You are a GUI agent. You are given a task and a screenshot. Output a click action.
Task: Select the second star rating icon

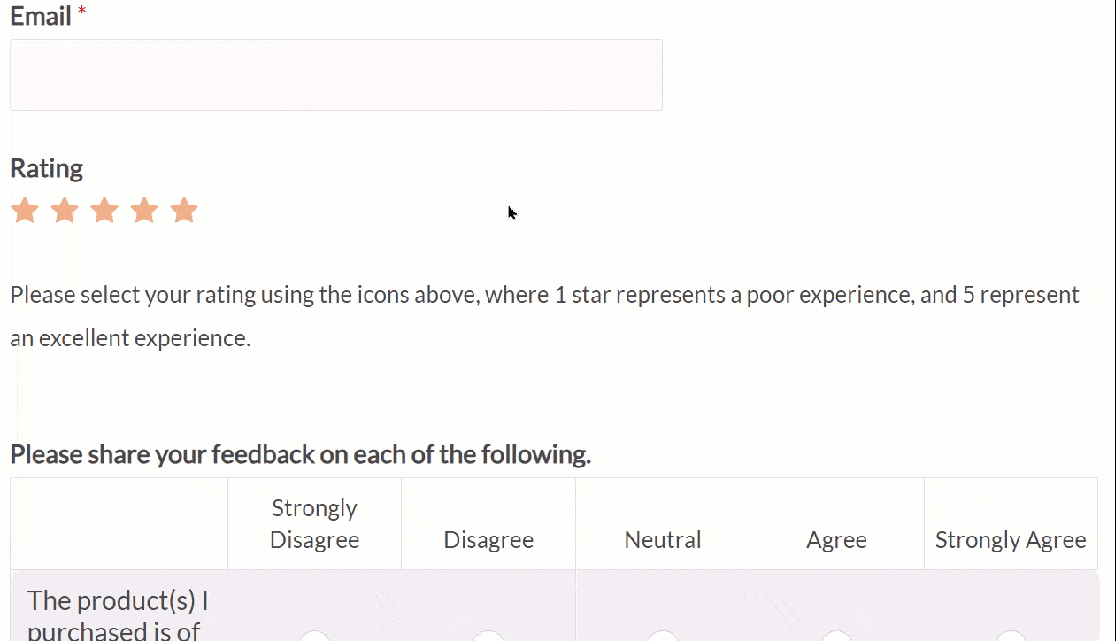(65, 210)
